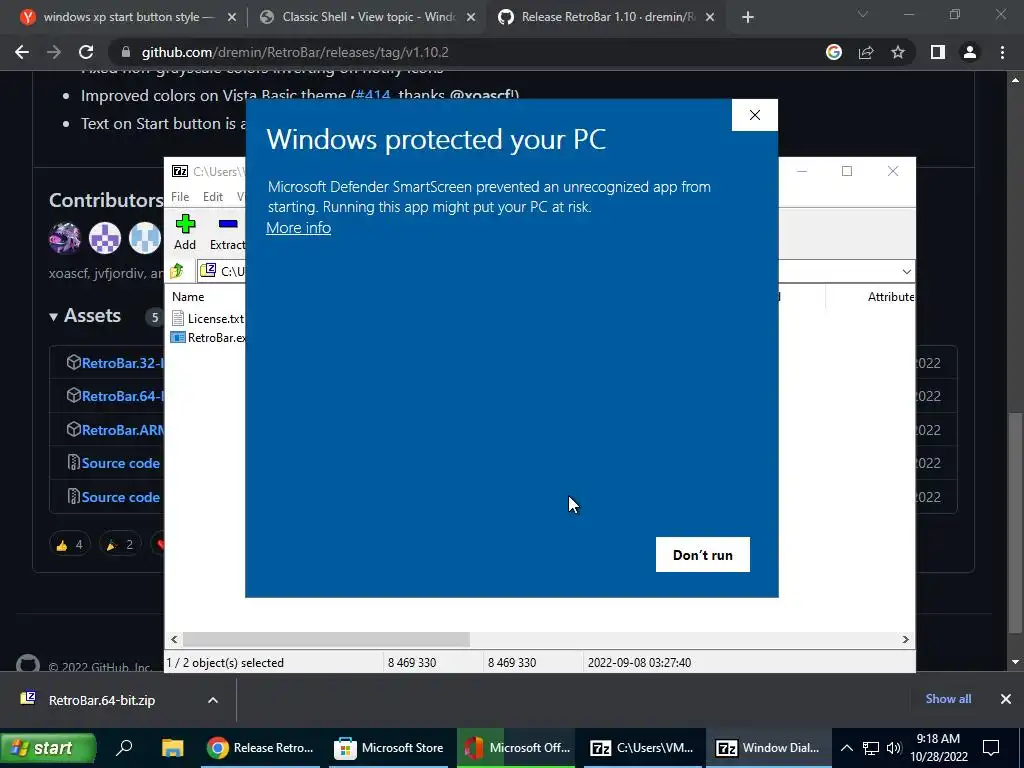This screenshot has width=1024, height=768.
Task: Click the share page icon in address bar
Action: tap(866, 52)
